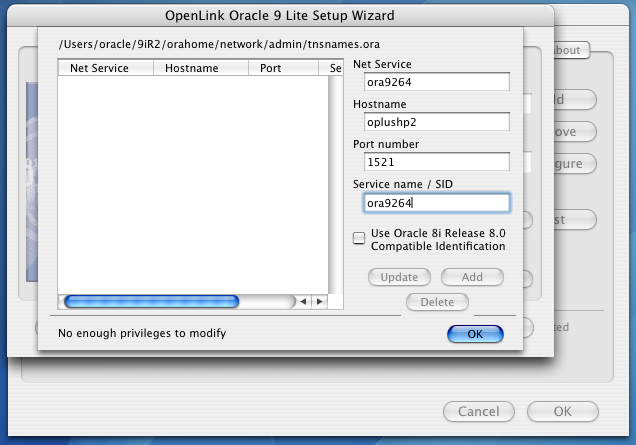636x445 pixels.
Task: Click the right scroll arrow under the table
Action: point(320,301)
